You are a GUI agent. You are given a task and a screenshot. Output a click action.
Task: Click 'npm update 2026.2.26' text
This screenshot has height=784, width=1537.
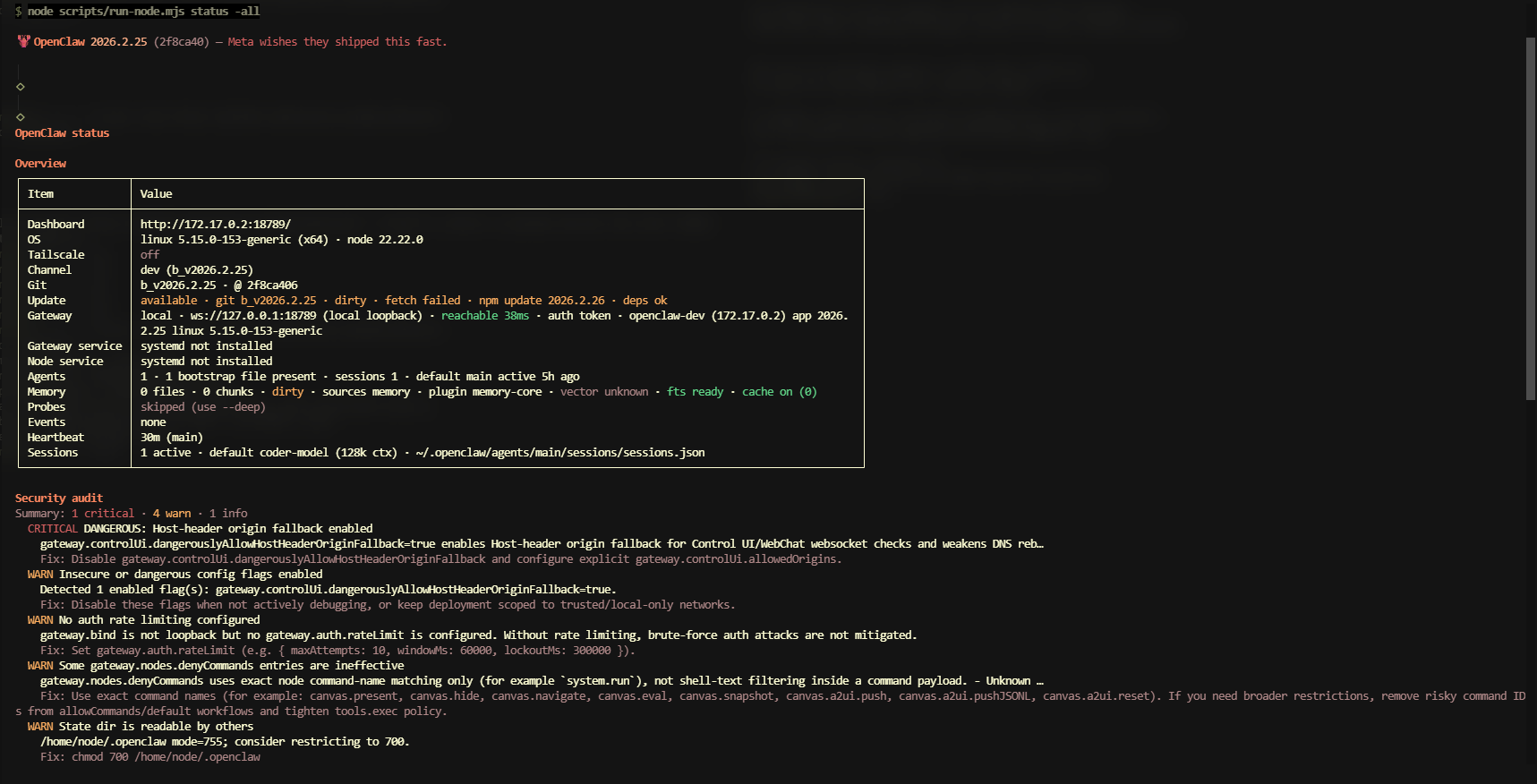click(x=542, y=301)
